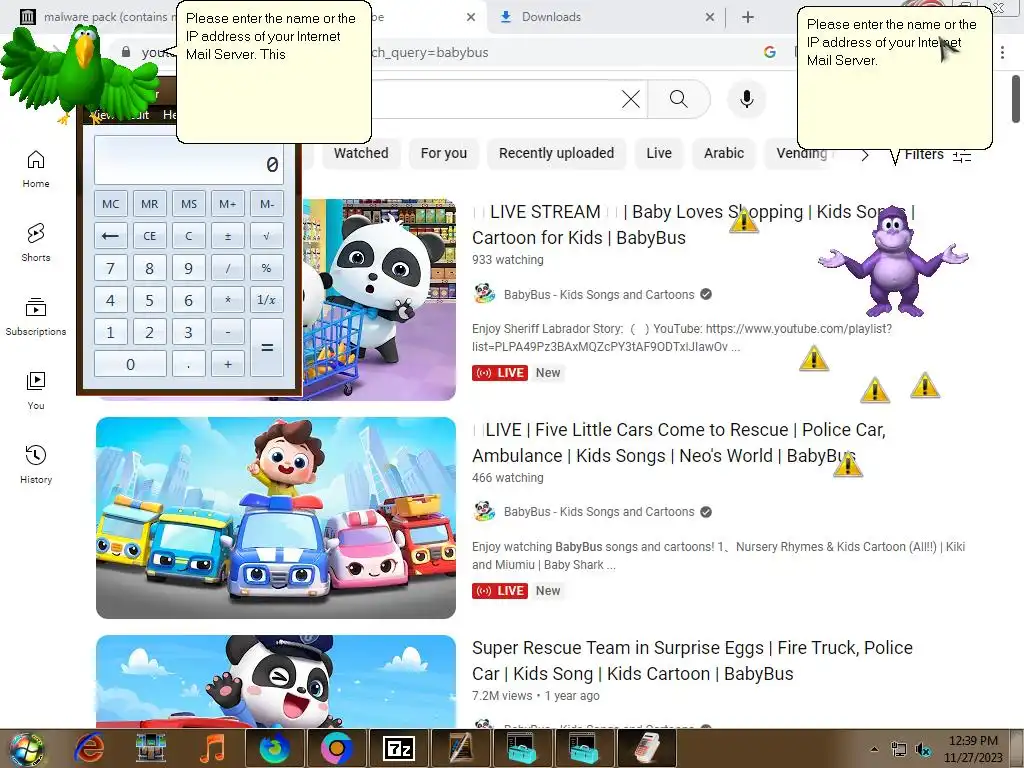
Task: Open the Five Little Cars video thumbnail
Action: pos(276,518)
